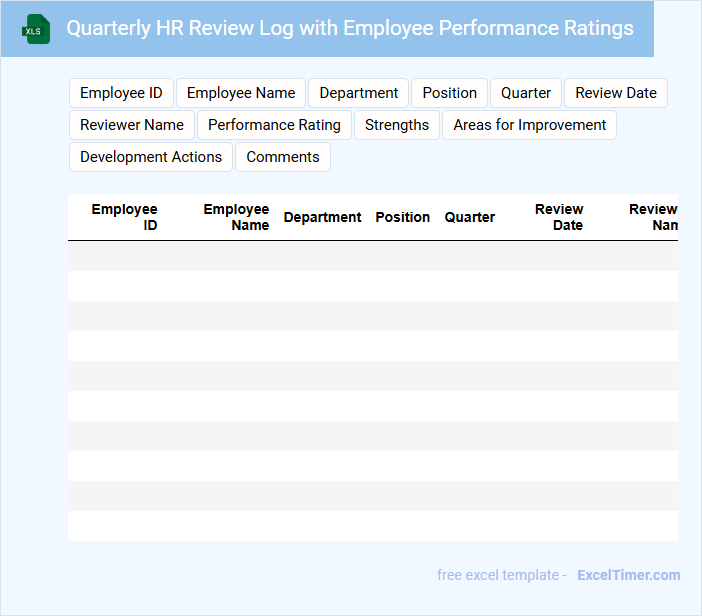This screenshot has width=702, height=616.
Task: Select the Reviewer Name tag
Action: (132, 125)
